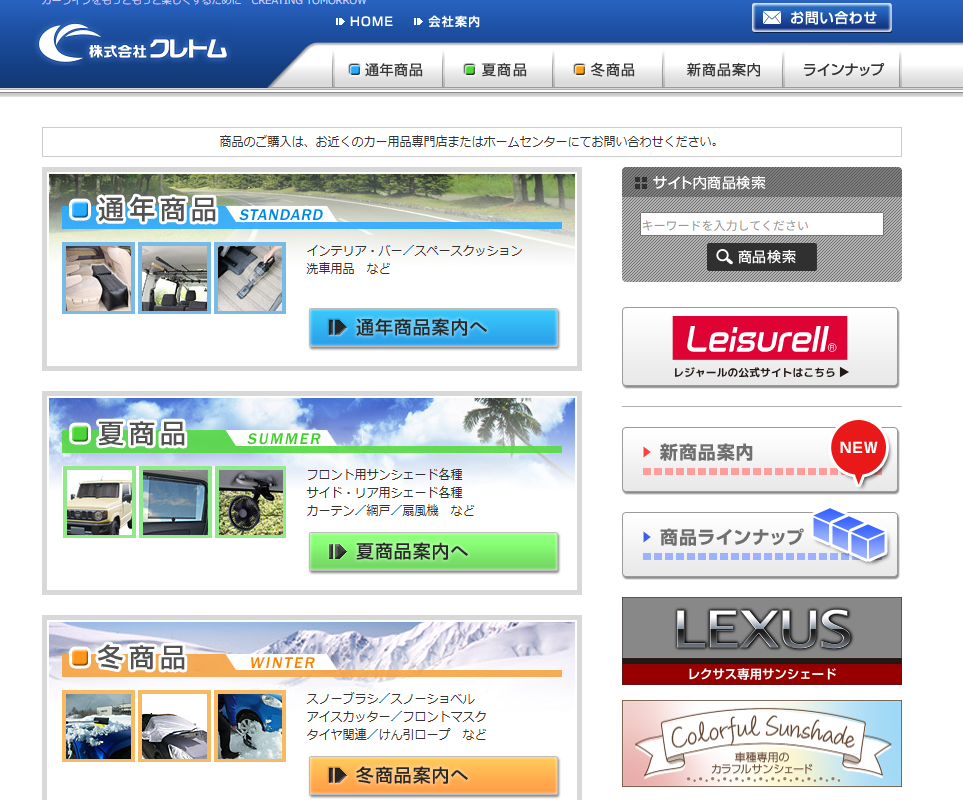
Task: Go to HOME link in header
Action: pos(364,21)
